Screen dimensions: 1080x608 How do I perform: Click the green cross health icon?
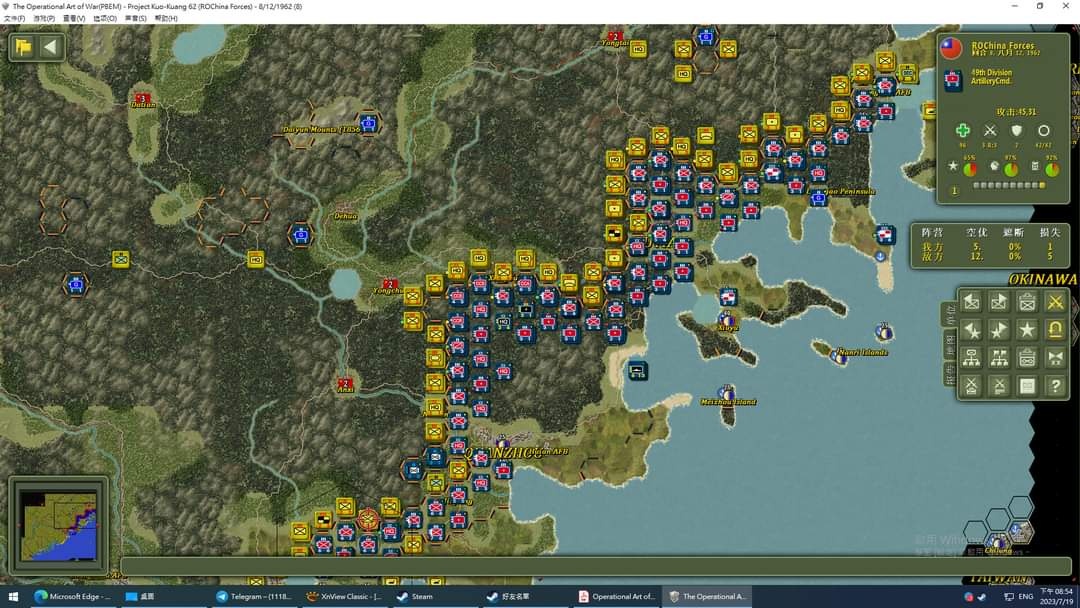[962, 130]
